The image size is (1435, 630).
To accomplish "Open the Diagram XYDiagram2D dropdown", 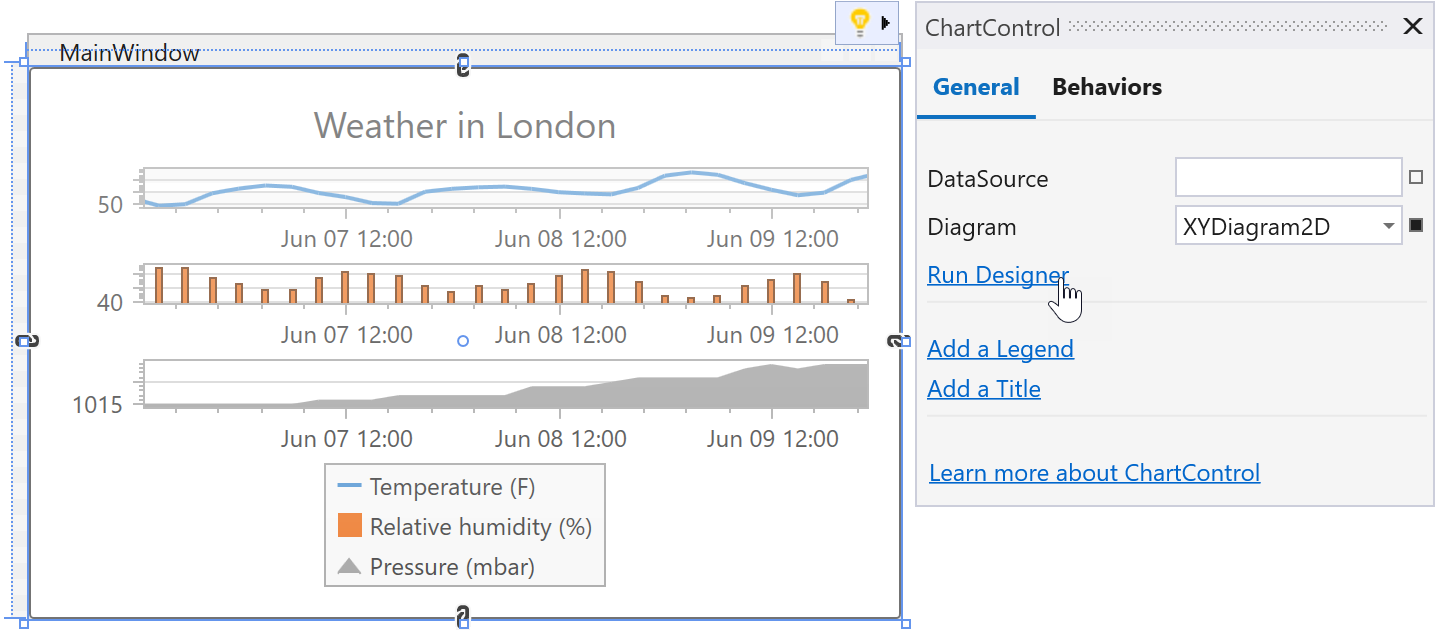I will 1388,227.
